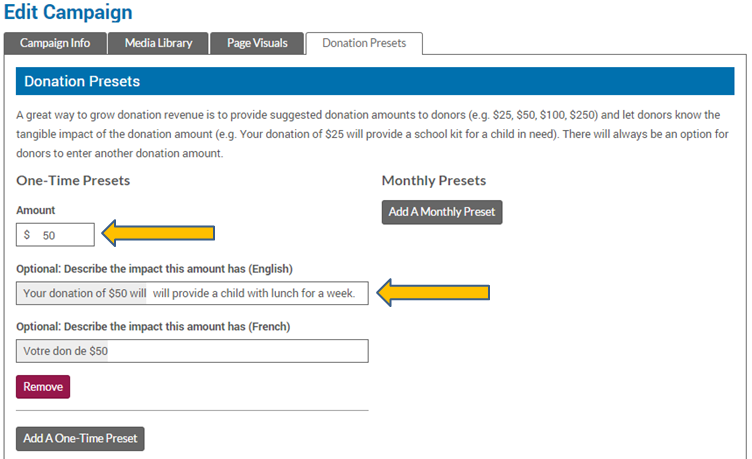Screen dimensions: 752x459
Task: Open the Campaign Info tab
Action: pyautogui.click(x=54, y=43)
